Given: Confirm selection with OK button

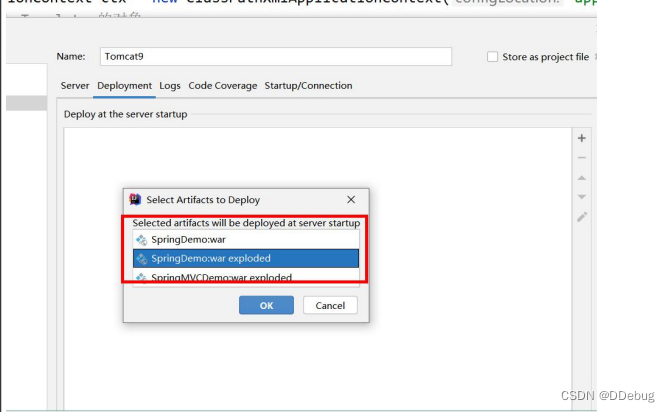Looking at the screenshot, I should coord(266,305).
